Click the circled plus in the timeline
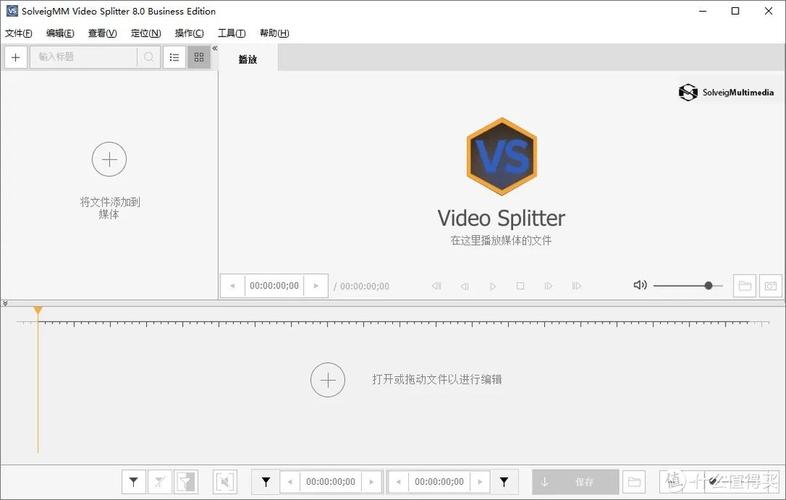 click(x=328, y=380)
